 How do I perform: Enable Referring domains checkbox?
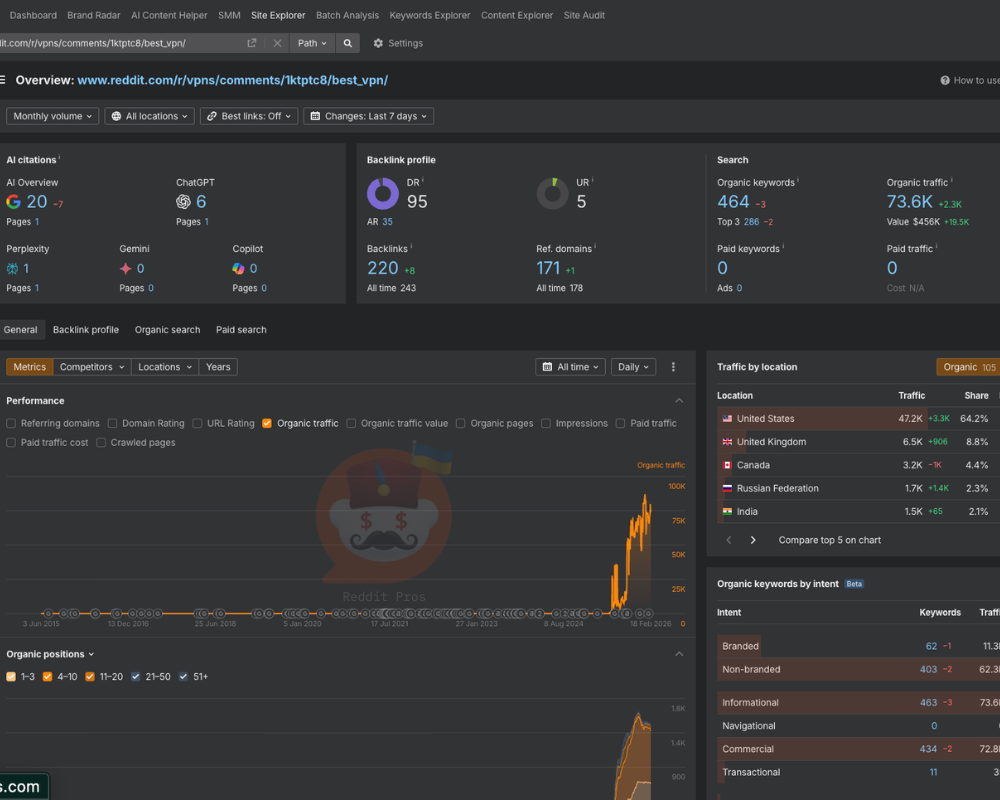11,424
